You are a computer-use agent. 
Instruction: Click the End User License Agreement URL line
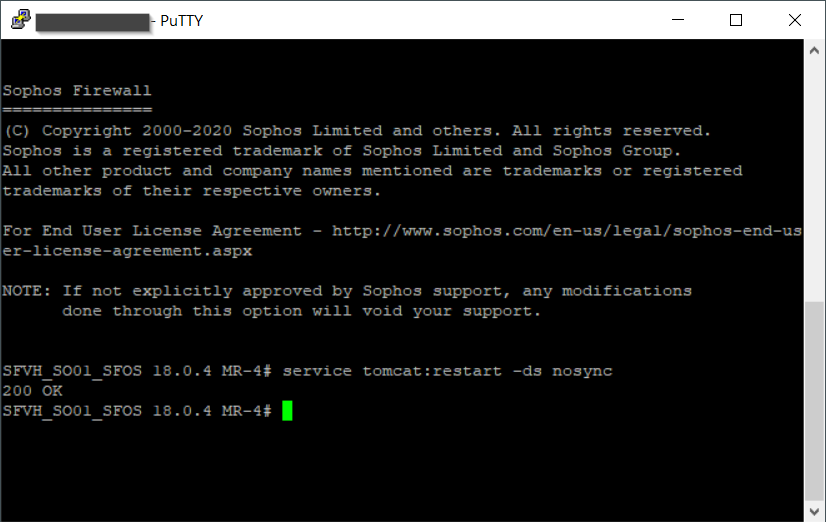tap(402, 231)
